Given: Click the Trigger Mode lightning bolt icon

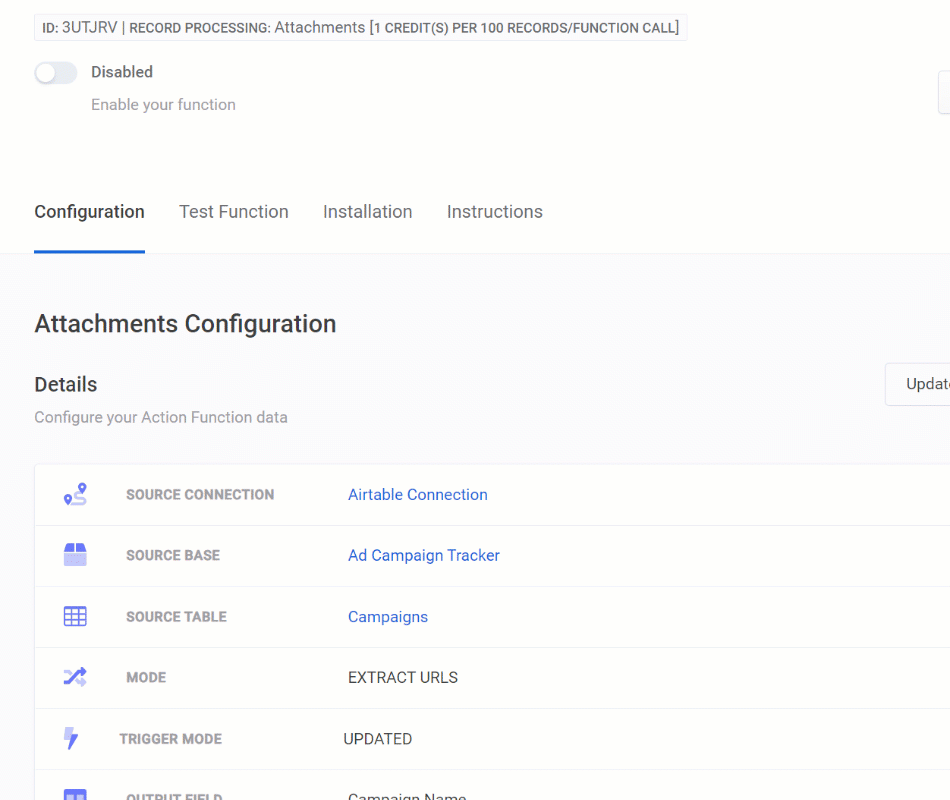Looking at the screenshot, I should click(71, 739).
